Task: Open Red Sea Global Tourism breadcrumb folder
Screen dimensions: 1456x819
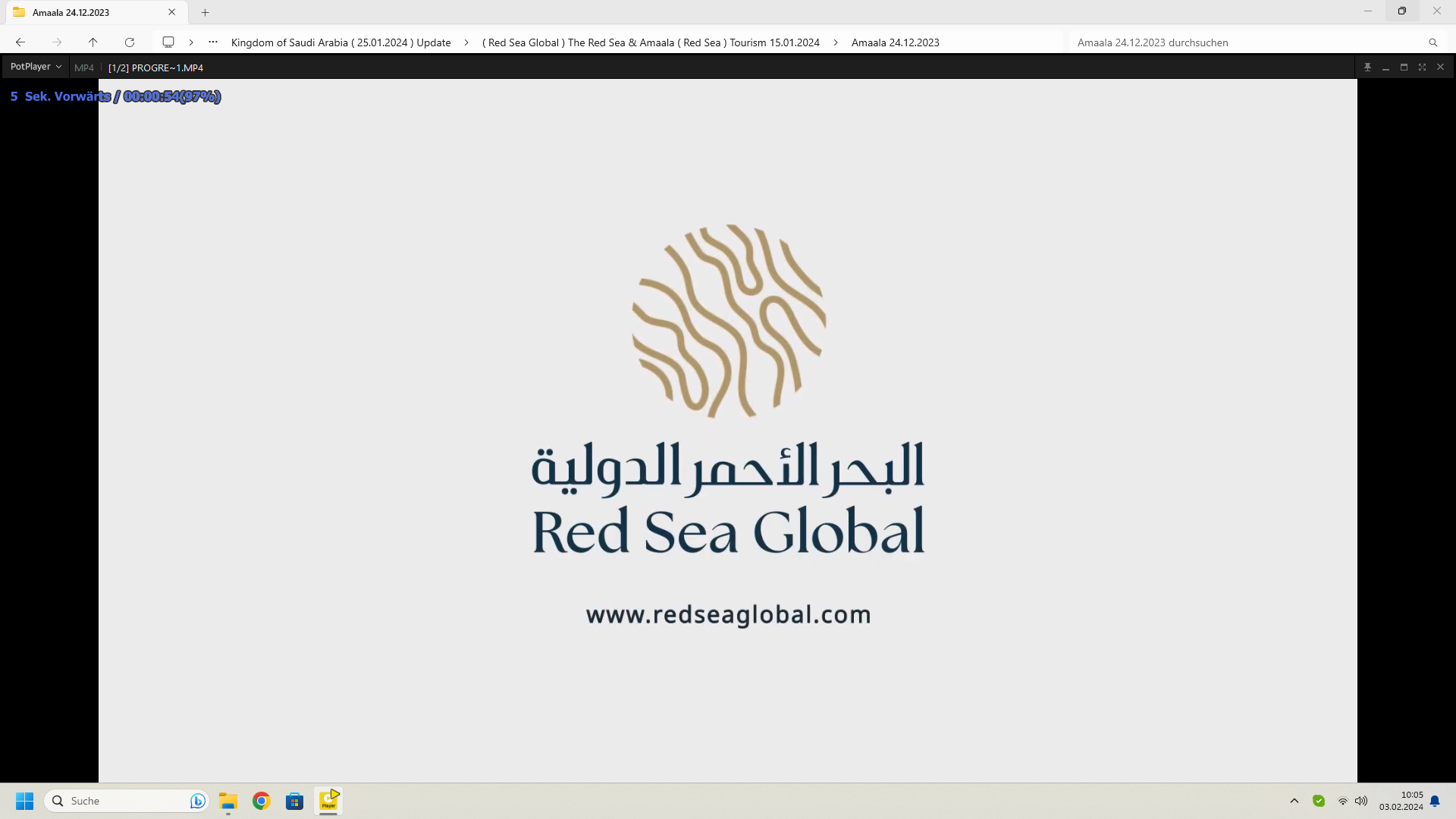Action: pos(651,42)
